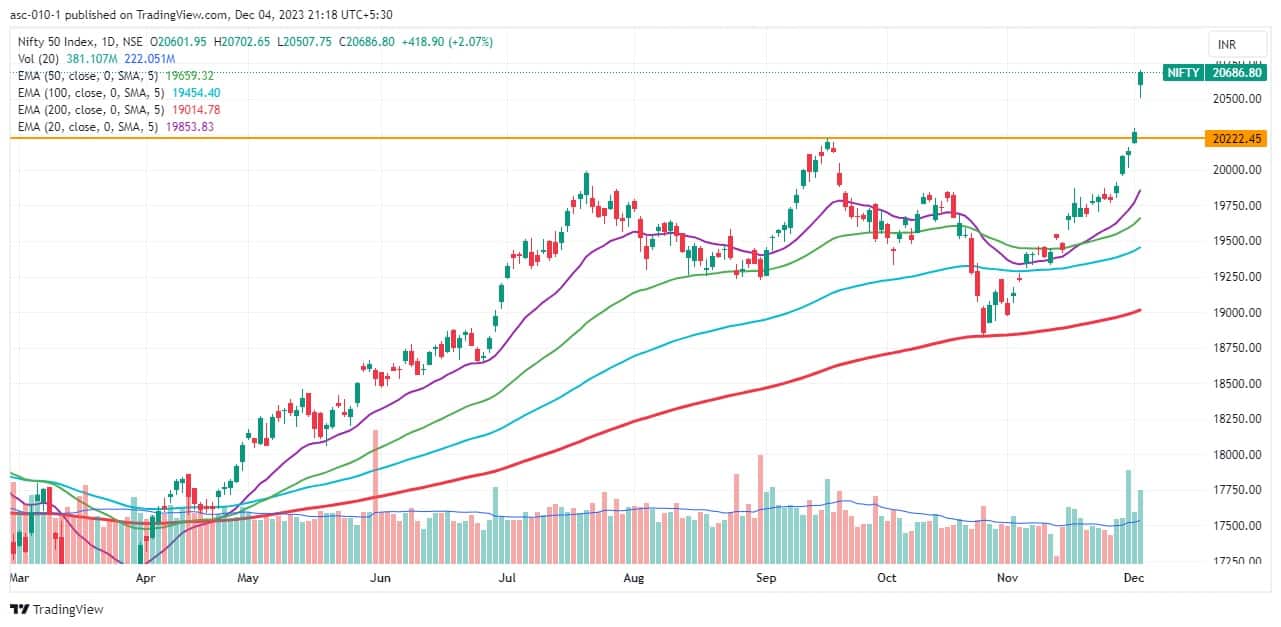Click the green NIFTY symbol tag
1281x627 pixels.
(1183, 73)
